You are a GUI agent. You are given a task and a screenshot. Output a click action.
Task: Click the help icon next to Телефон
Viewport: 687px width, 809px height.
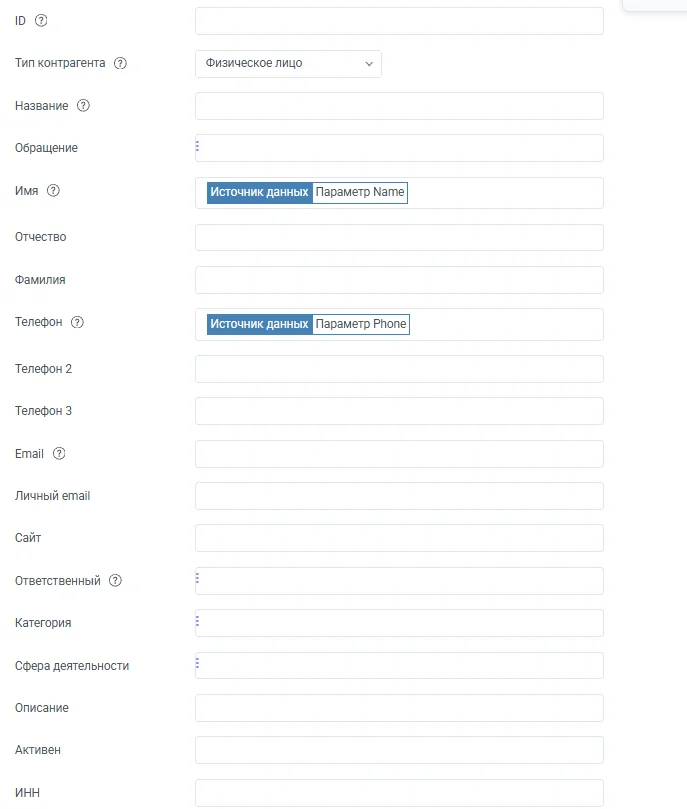pyautogui.click(x=77, y=322)
